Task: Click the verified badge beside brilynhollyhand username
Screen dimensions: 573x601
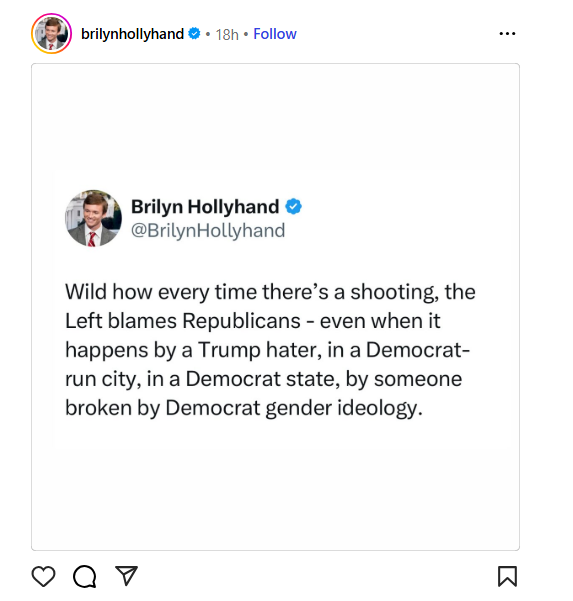Action: [x=195, y=34]
